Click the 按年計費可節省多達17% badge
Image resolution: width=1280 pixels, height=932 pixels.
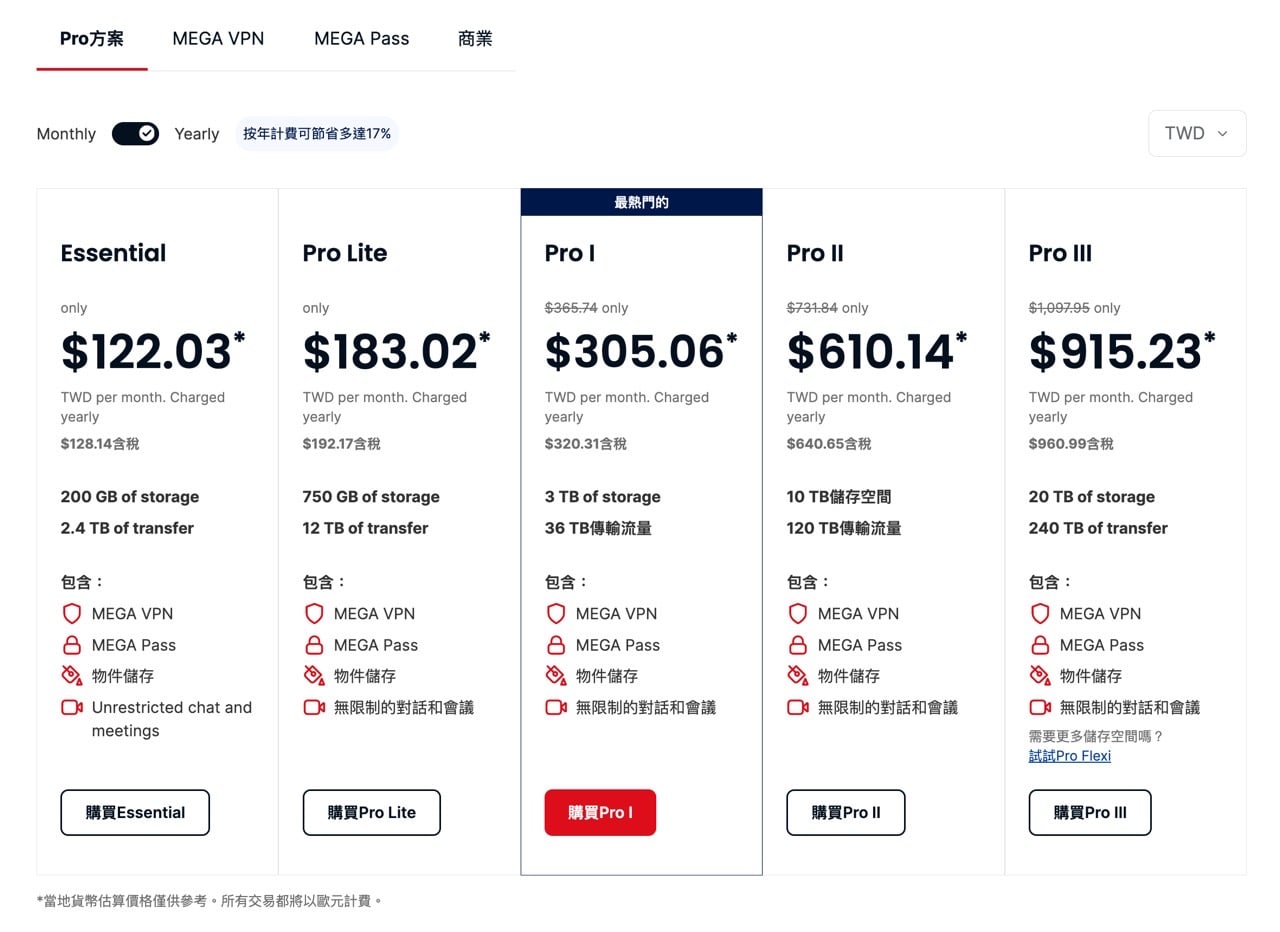[317, 133]
